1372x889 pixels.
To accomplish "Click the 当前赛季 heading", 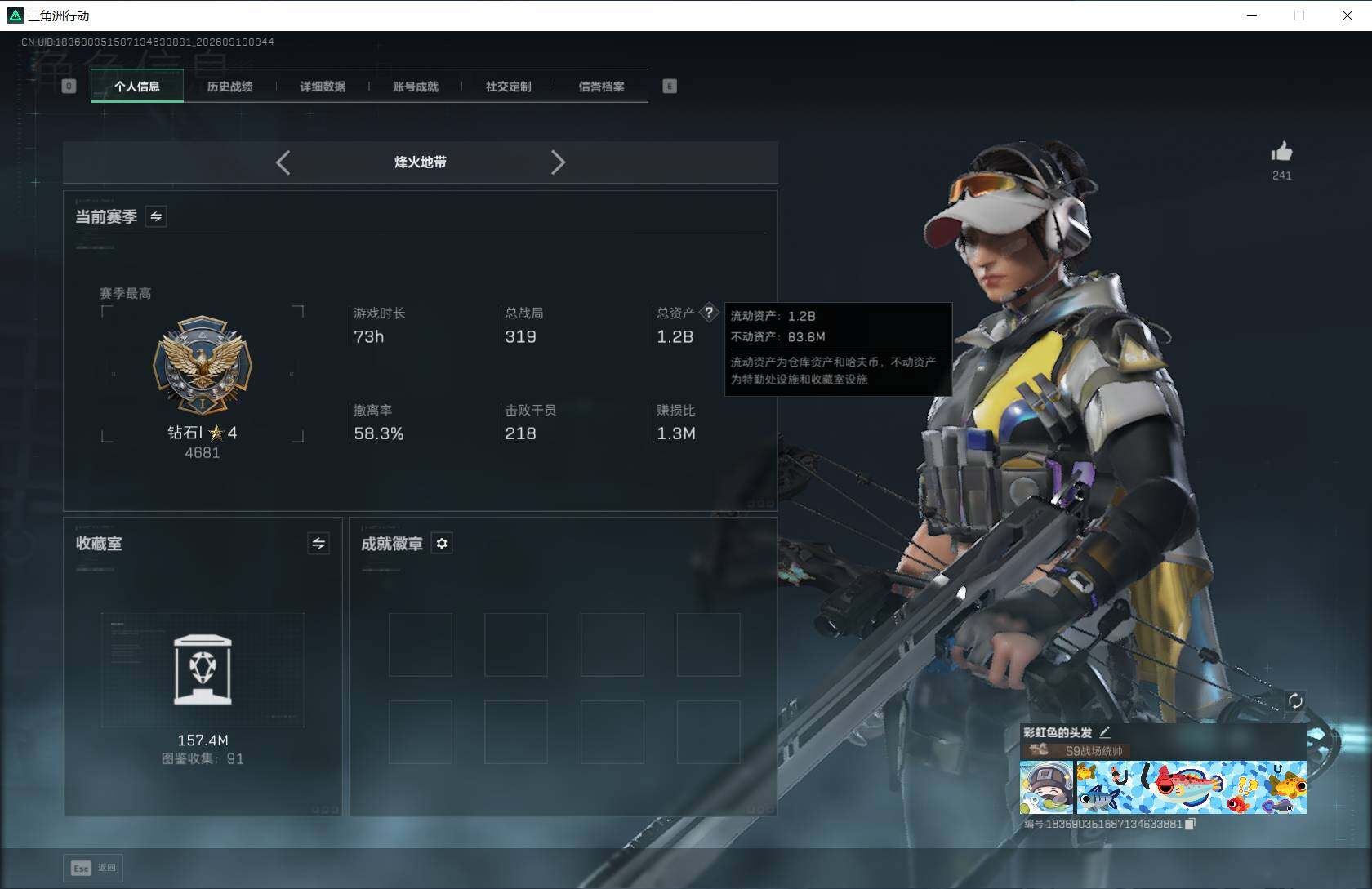I will click(x=106, y=216).
